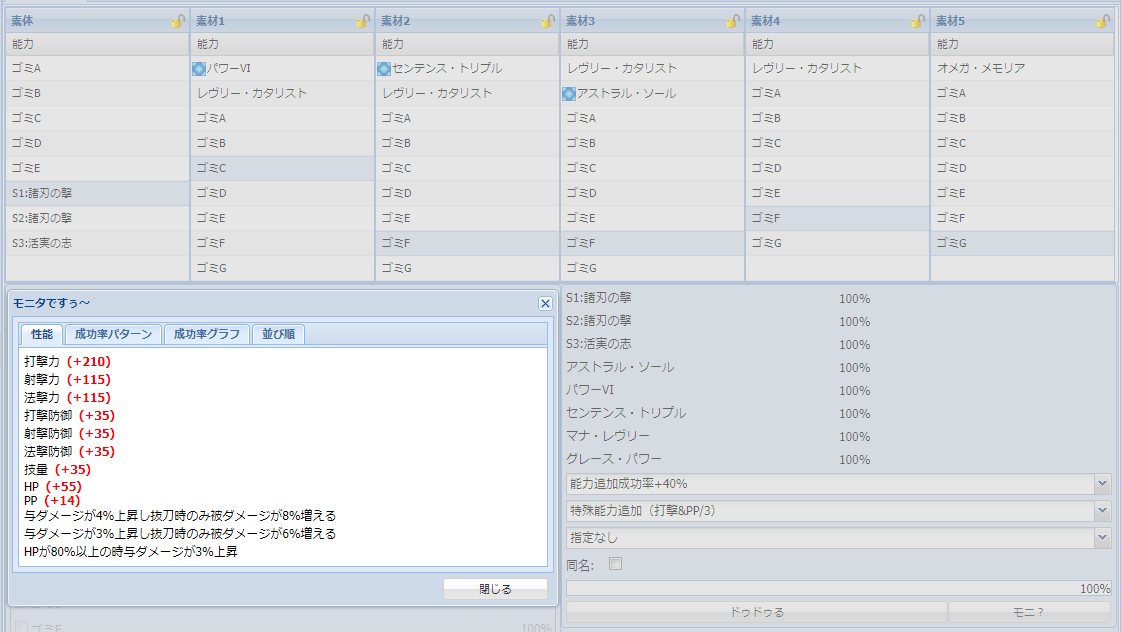The height and width of the screenshot is (632, 1121).
Task: Click the lock icon on 素材4 panel
Action: point(918,20)
